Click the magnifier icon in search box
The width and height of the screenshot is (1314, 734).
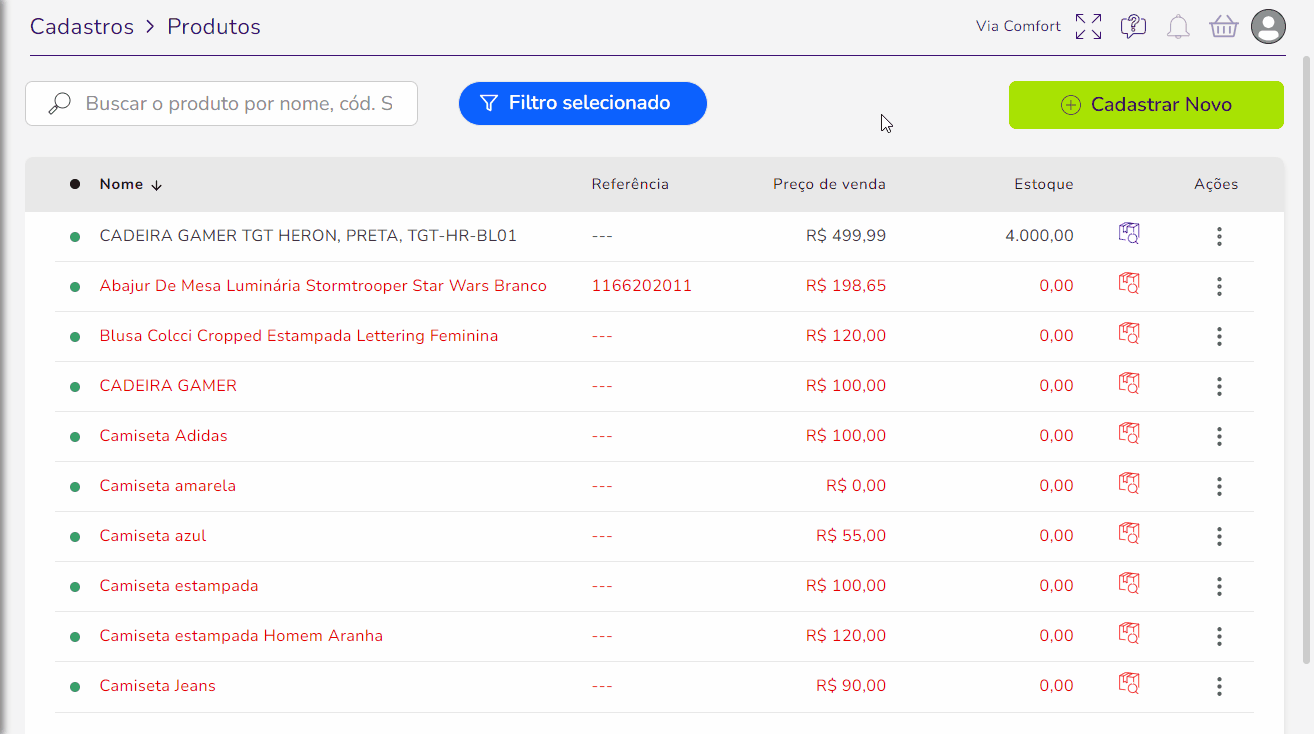click(60, 103)
